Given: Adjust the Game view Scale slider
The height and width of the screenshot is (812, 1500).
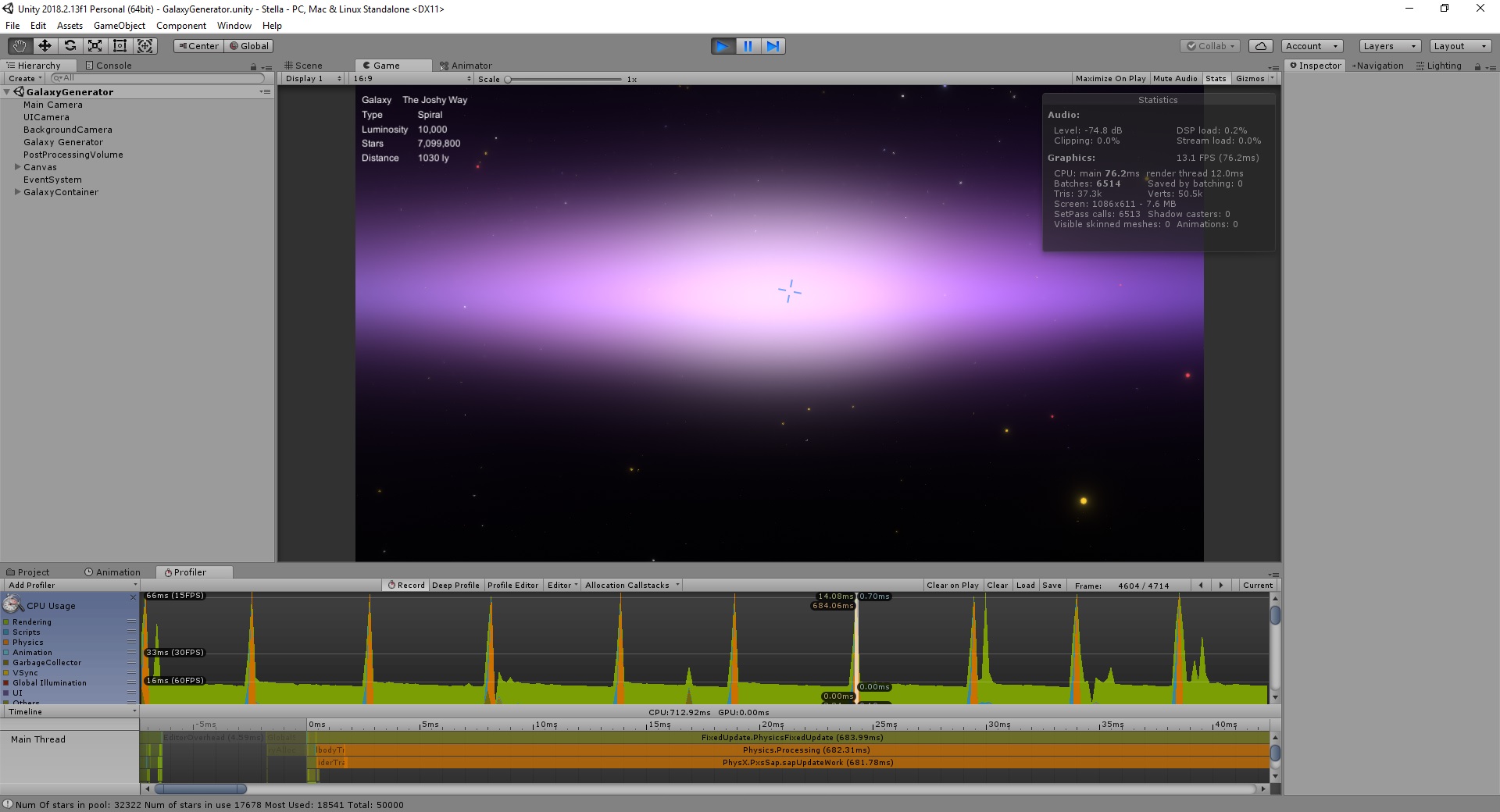Looking at the screenshot, I should 564,79.
